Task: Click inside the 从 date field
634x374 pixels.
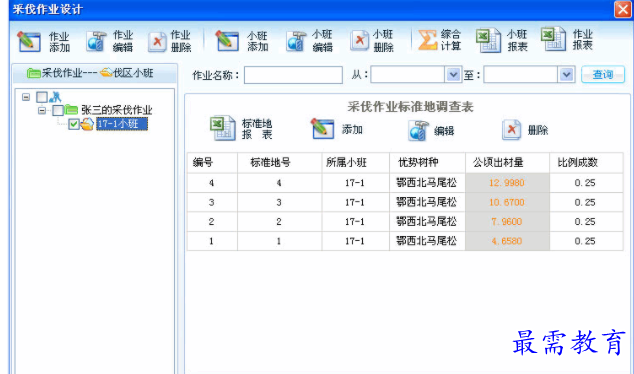Action: tap(408, 75)
